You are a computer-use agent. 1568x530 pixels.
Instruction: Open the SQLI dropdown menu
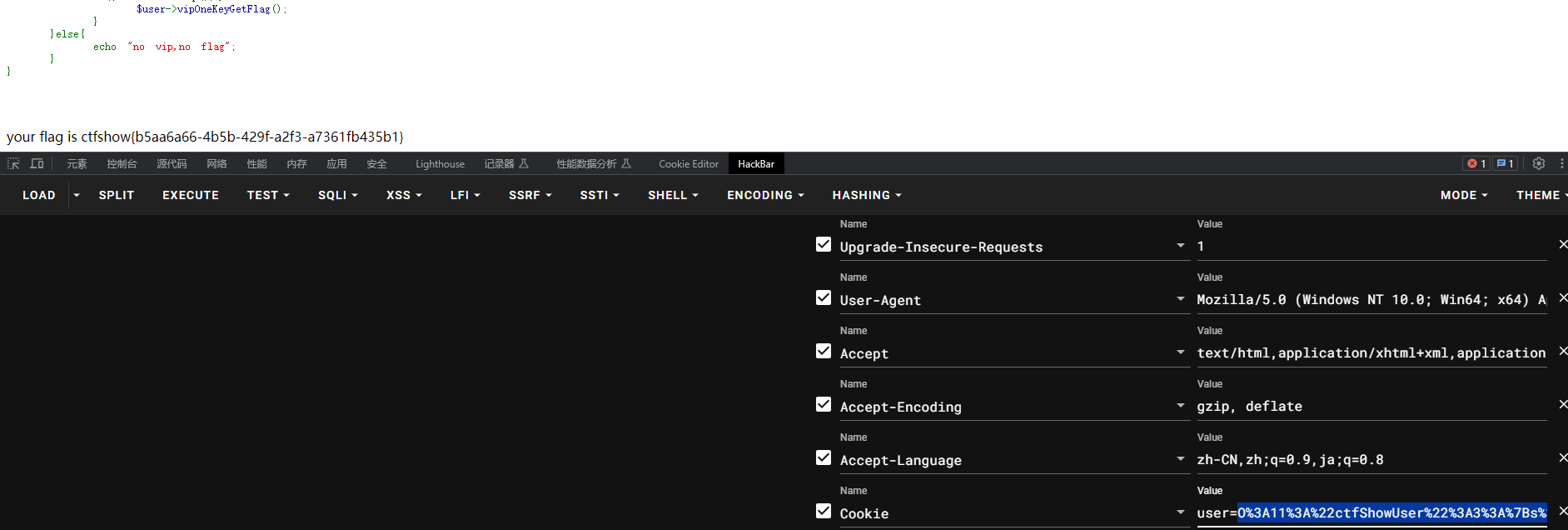click(337, 195)
